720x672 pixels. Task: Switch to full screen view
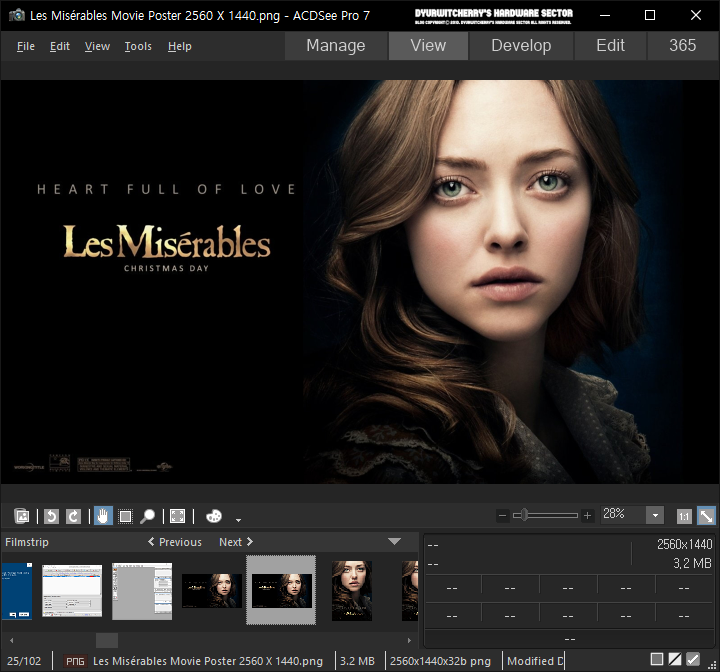[177, 516]
